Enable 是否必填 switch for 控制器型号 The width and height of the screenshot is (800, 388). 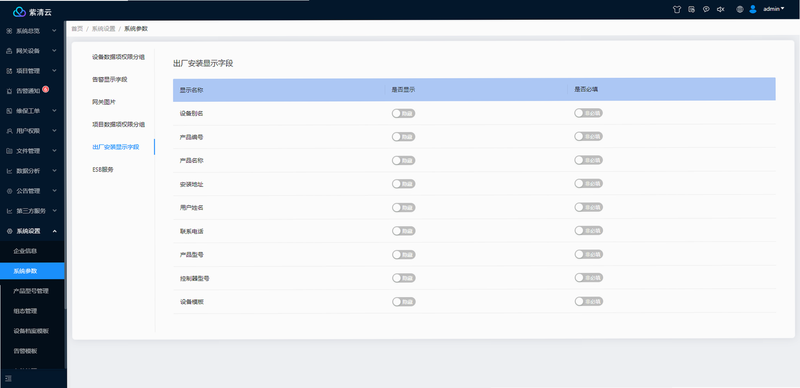588,278
